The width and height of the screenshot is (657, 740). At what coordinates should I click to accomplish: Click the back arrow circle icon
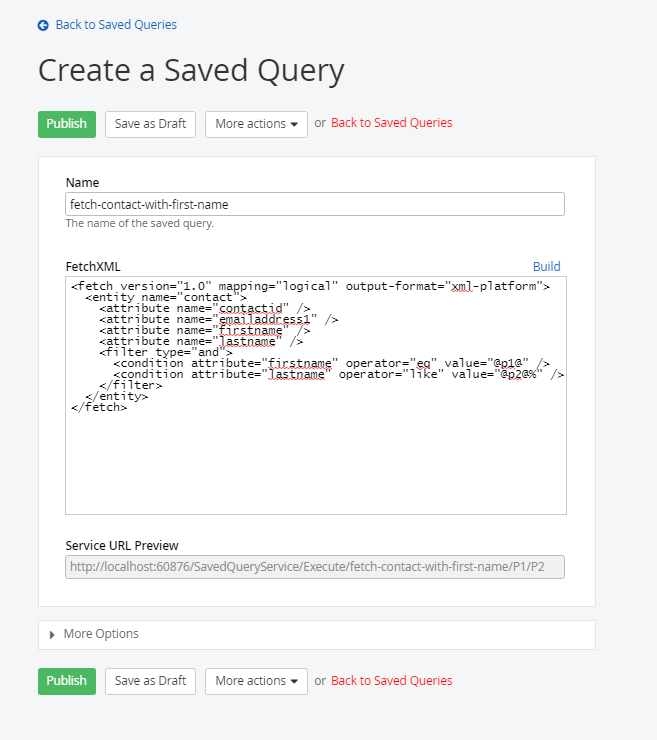pos(43,25)
